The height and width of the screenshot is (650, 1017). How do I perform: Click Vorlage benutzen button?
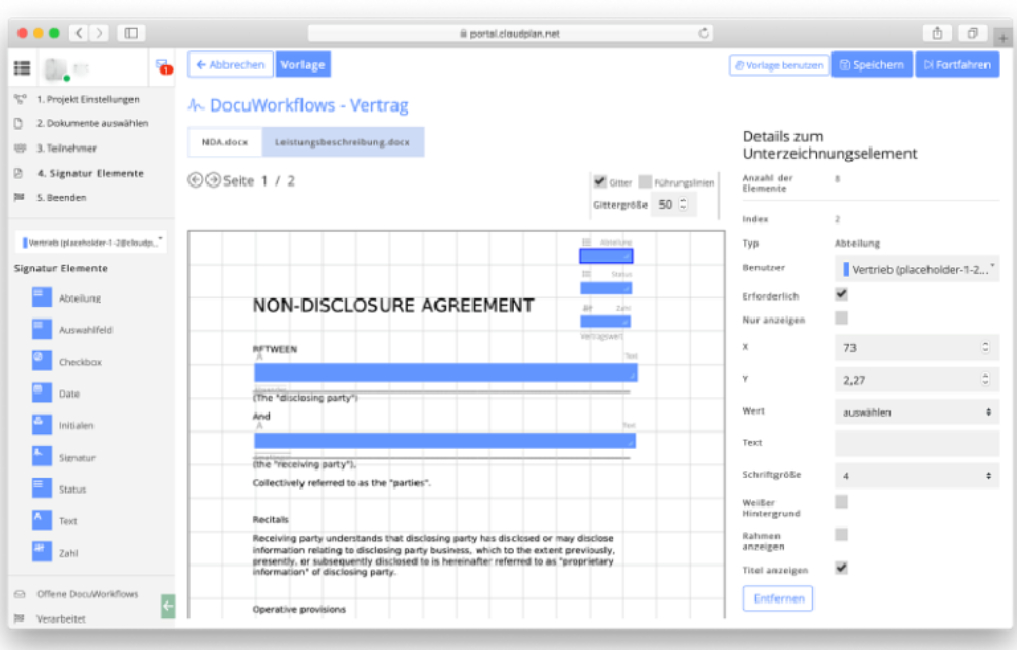779,65
